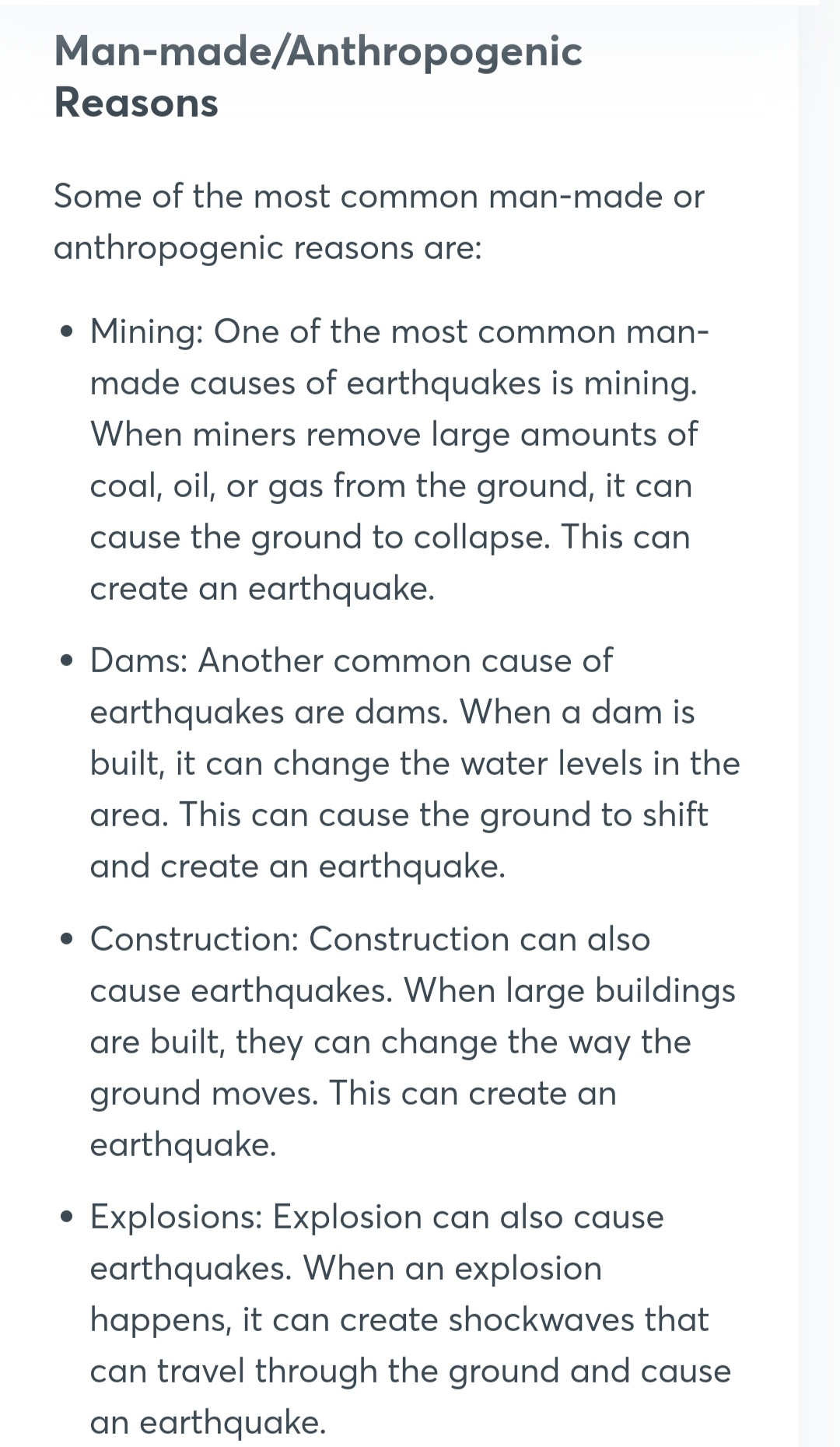840x1447 pixels.
Task: Click the bullet dot before Dams
Action: 68,662
